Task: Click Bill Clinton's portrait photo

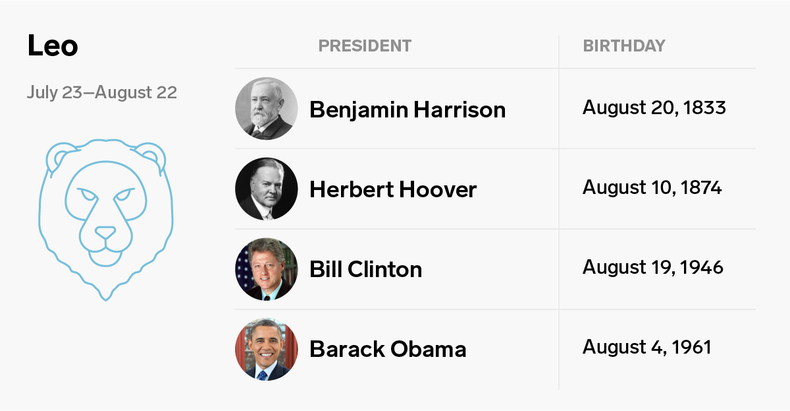Action: (x=266, y=269)
